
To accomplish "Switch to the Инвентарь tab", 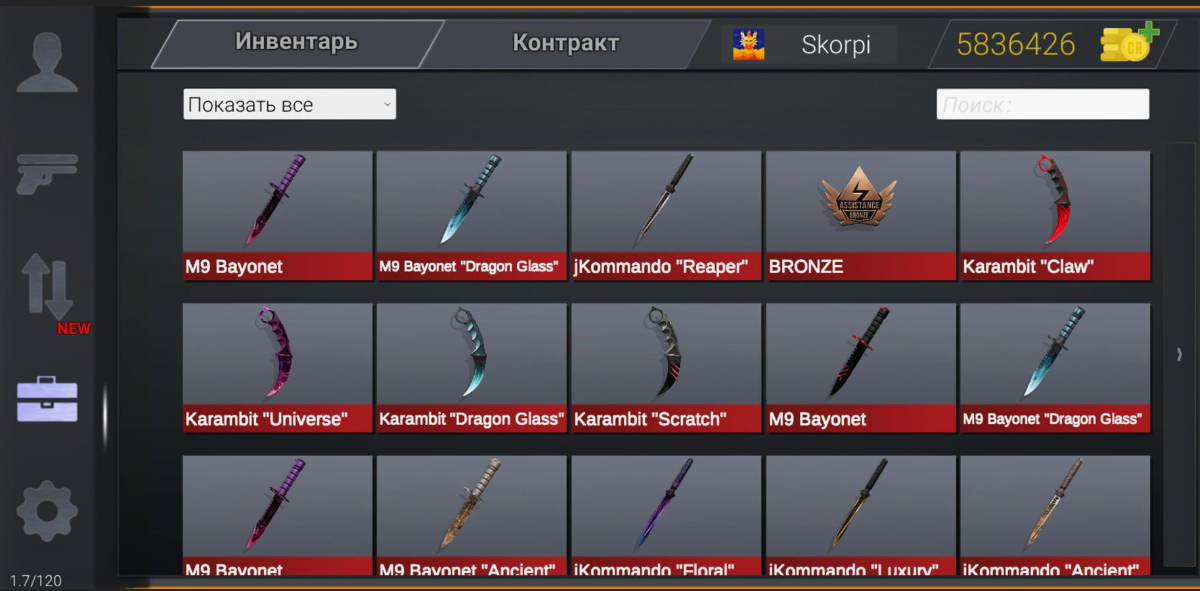I will (x=296, y=42).
